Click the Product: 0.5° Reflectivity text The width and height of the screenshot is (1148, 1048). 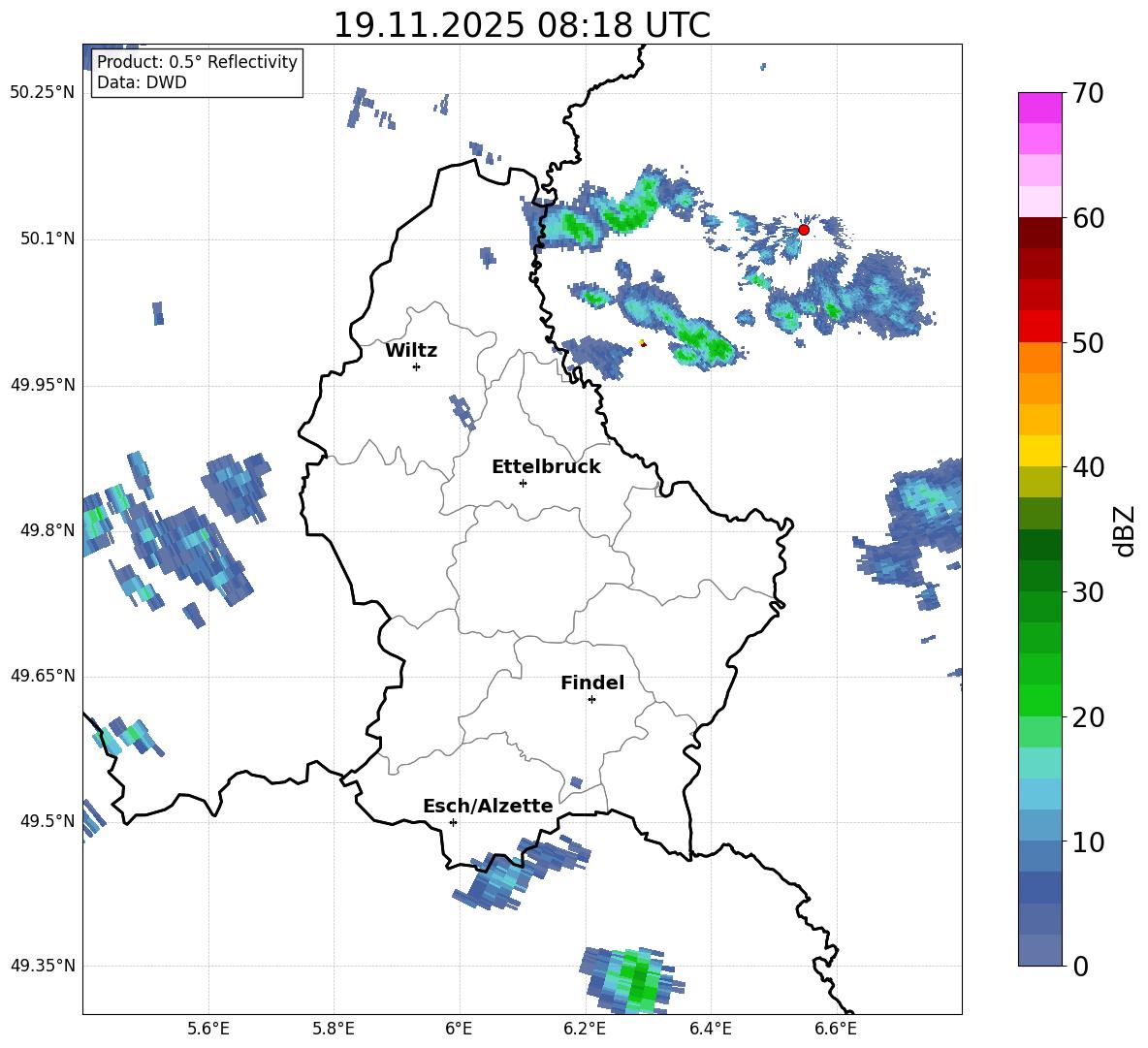tap(197, 61)
